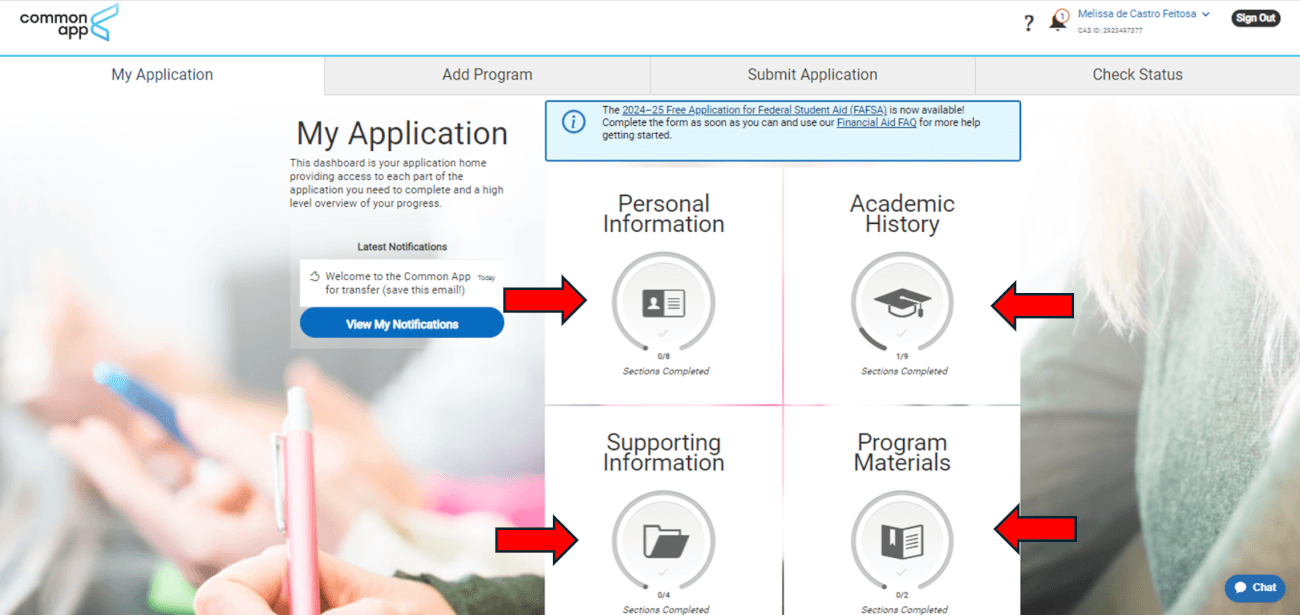Switch to the My Application tab

(x=162, y=75)
